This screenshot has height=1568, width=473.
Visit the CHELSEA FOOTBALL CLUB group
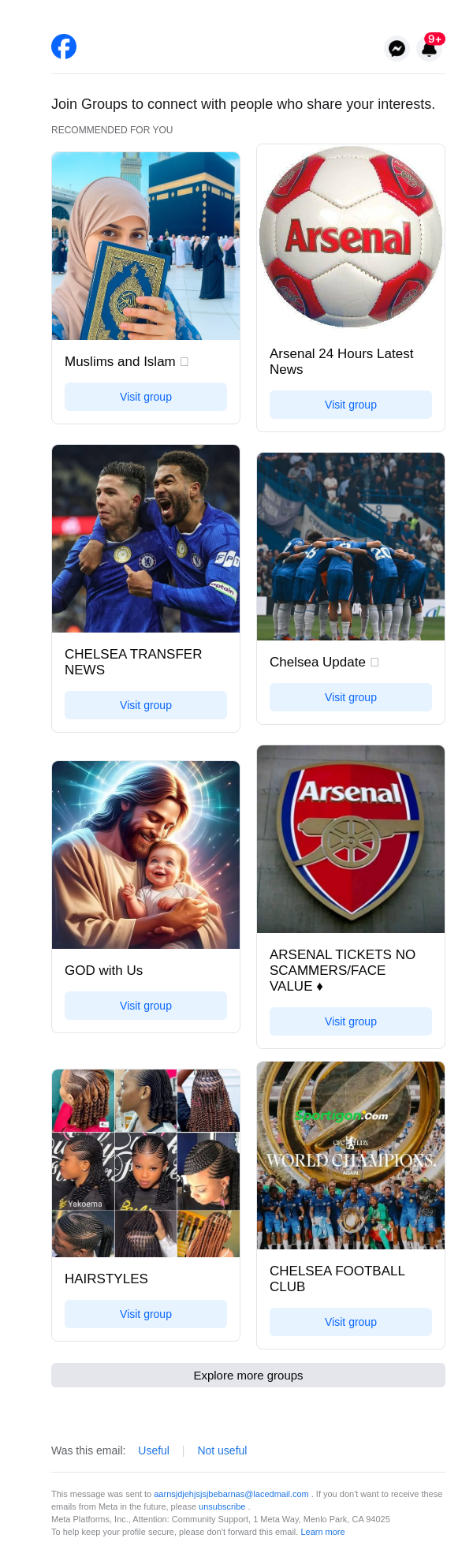[x=351, y=1322]
